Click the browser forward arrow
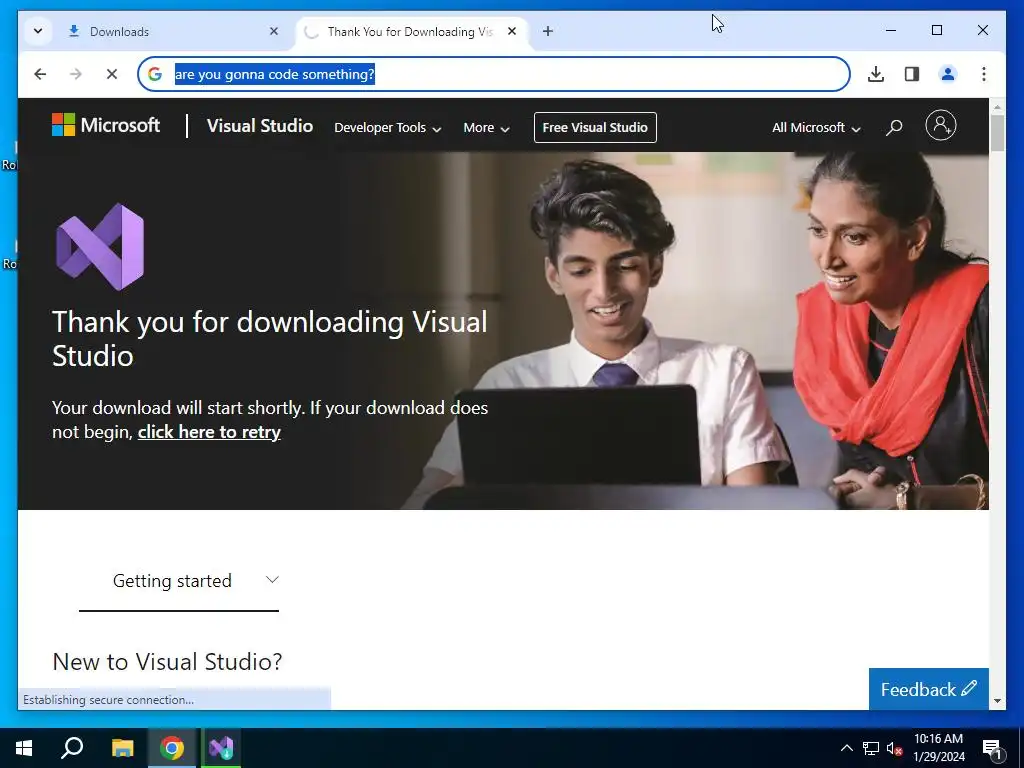The image size is (1024, 768). coord(76,74)
